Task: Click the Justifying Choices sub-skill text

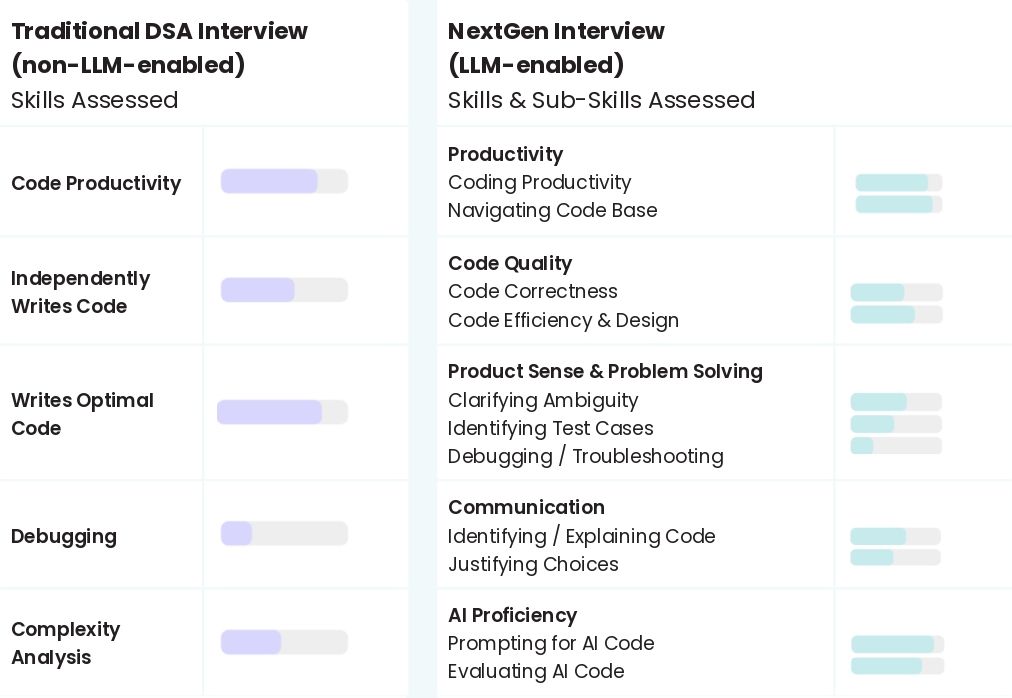Action: pos(533,564)
